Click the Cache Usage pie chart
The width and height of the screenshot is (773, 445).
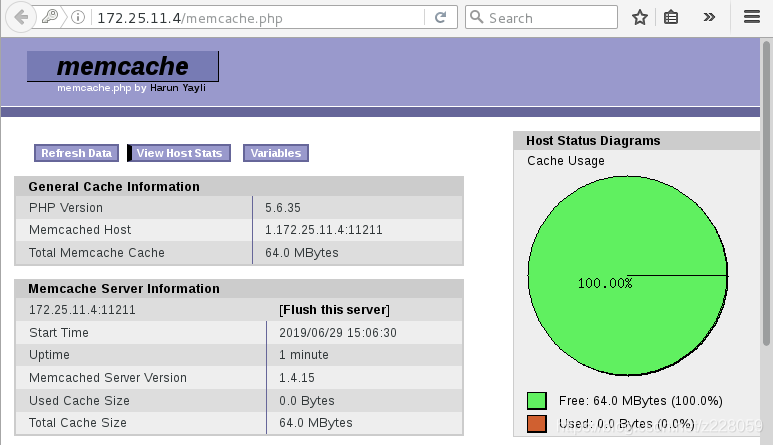coord(628,275)
